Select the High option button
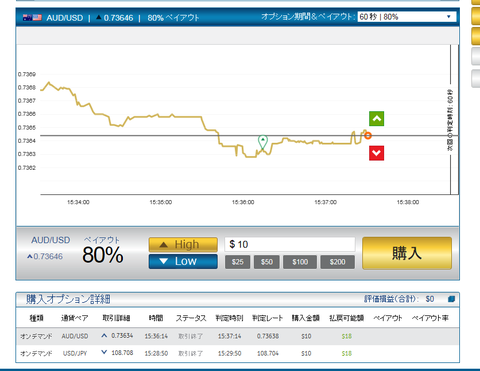 [183, 245]
